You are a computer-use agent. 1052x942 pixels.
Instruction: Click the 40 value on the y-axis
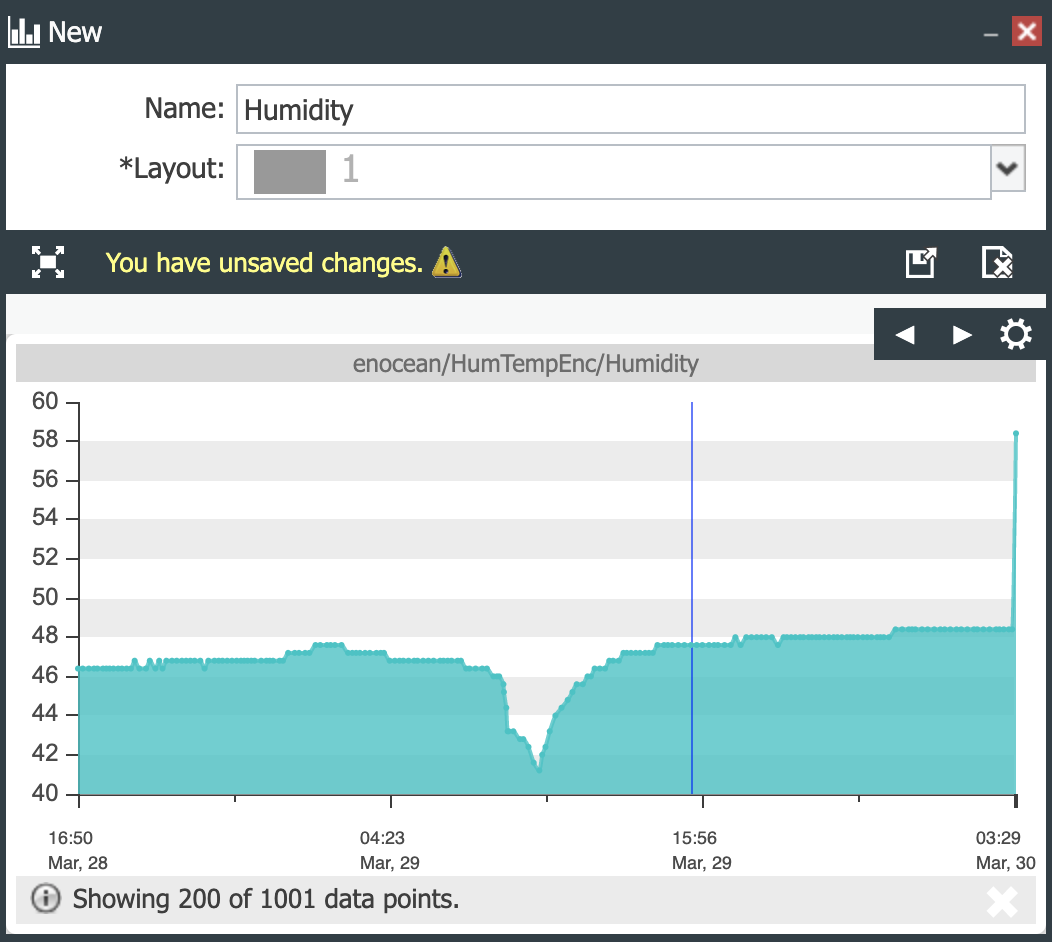tap(45, 793)
